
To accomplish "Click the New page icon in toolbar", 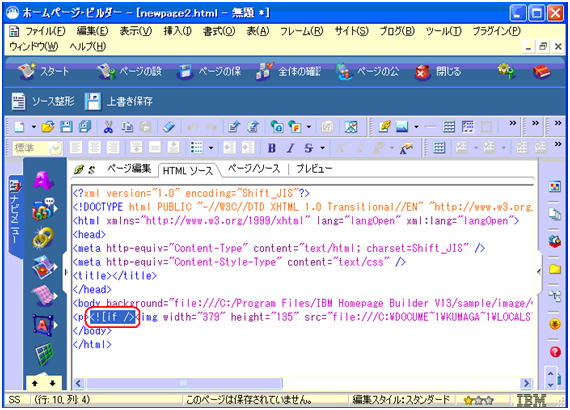I will click(x=19, y=127).
